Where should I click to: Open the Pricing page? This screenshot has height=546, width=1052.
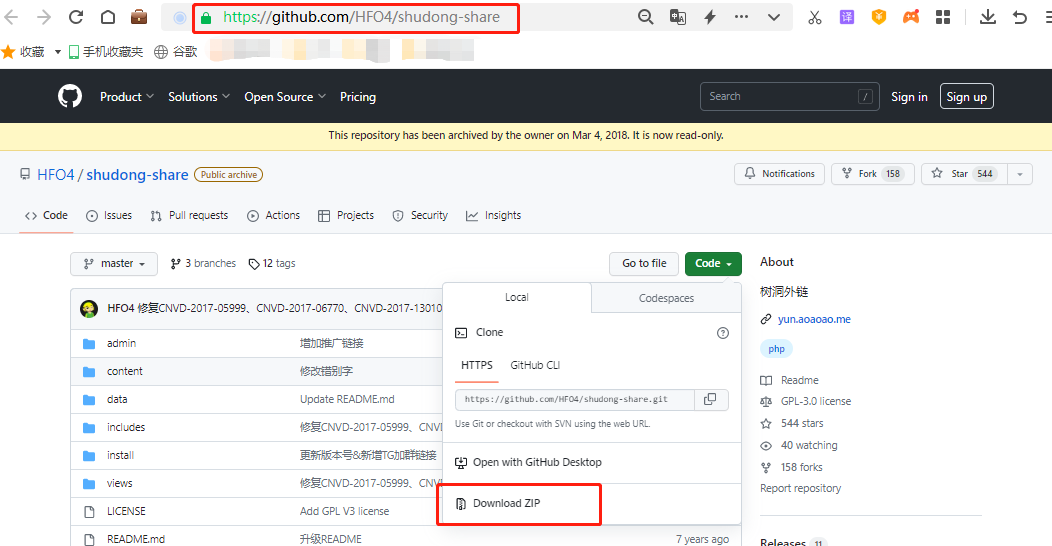358,97
